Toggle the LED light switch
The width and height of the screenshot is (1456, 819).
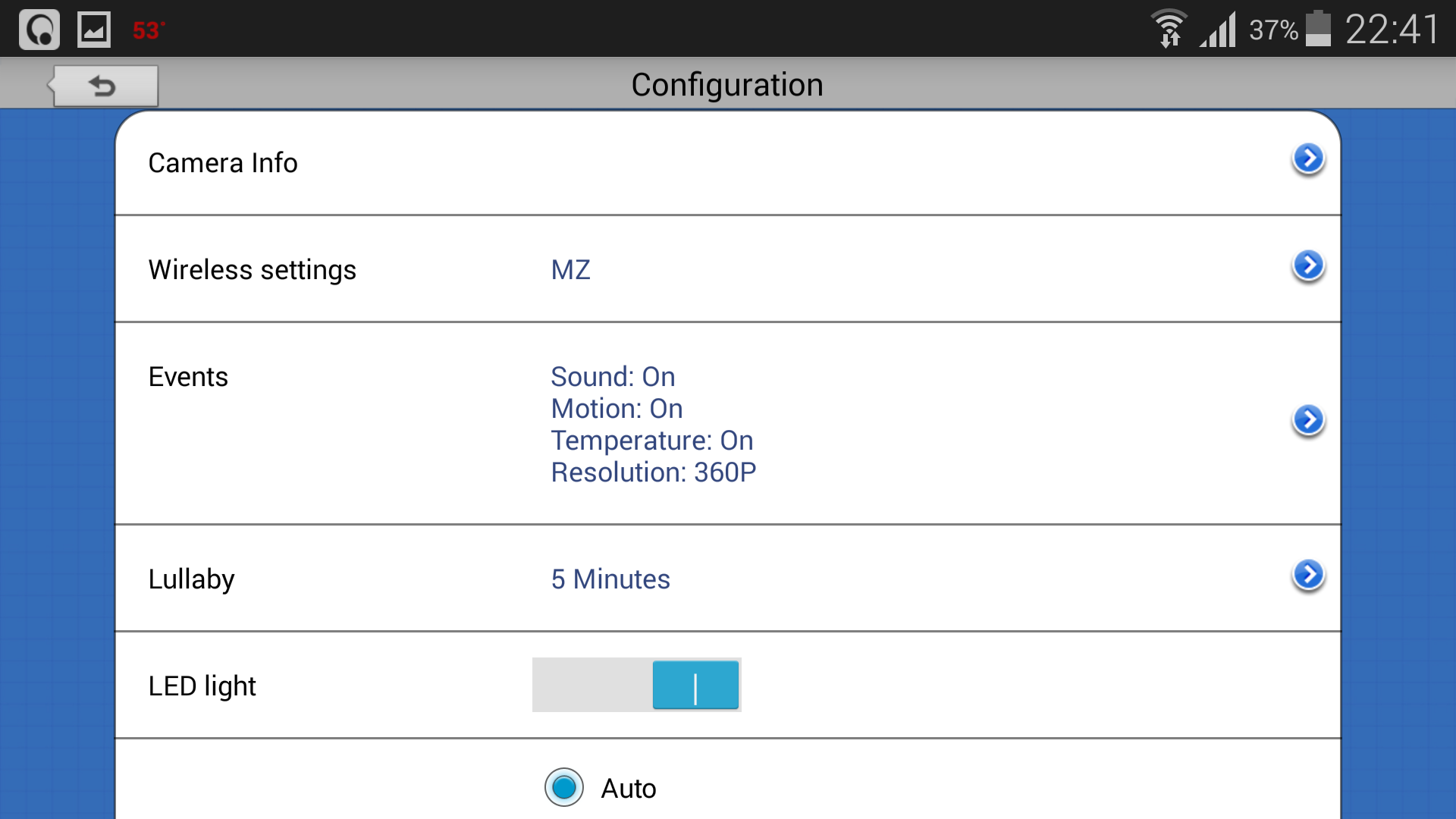636,685
